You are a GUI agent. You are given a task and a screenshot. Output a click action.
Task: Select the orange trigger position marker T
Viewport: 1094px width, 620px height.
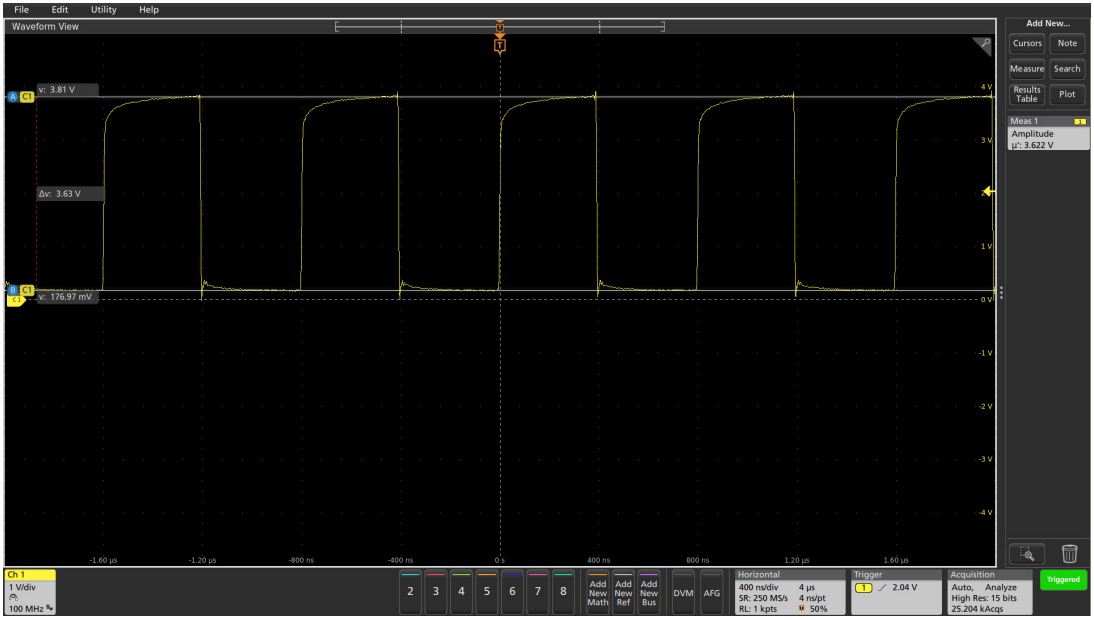[x=500, y=45]
